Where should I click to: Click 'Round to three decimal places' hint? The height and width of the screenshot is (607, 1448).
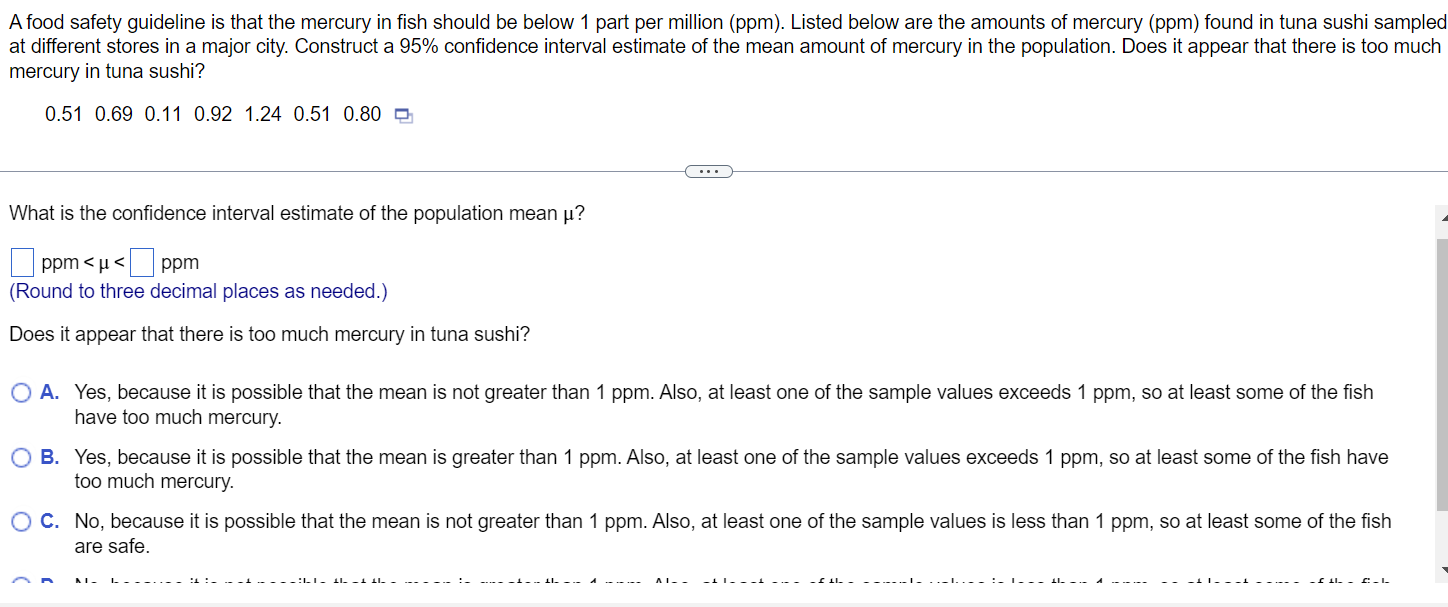(x=198, y=292)
